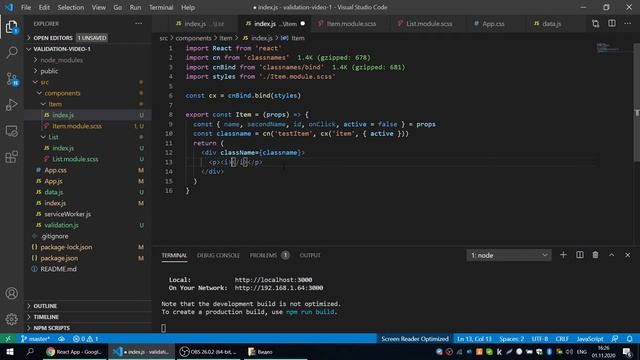This screenshot has width=640, height=360.
Task: Click Windows Start button
Action: point(10,352)
